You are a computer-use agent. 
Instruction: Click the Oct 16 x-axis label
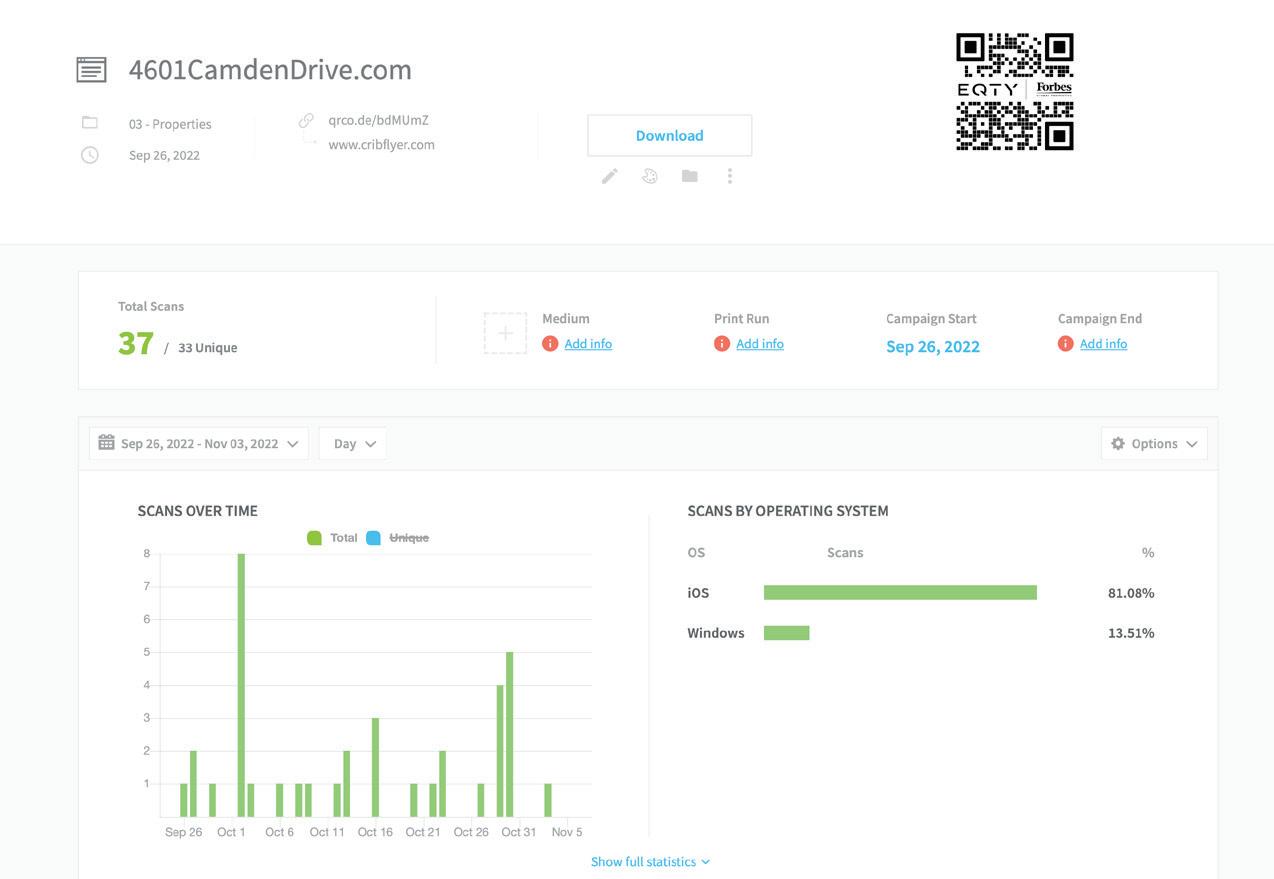click(375, 832)
